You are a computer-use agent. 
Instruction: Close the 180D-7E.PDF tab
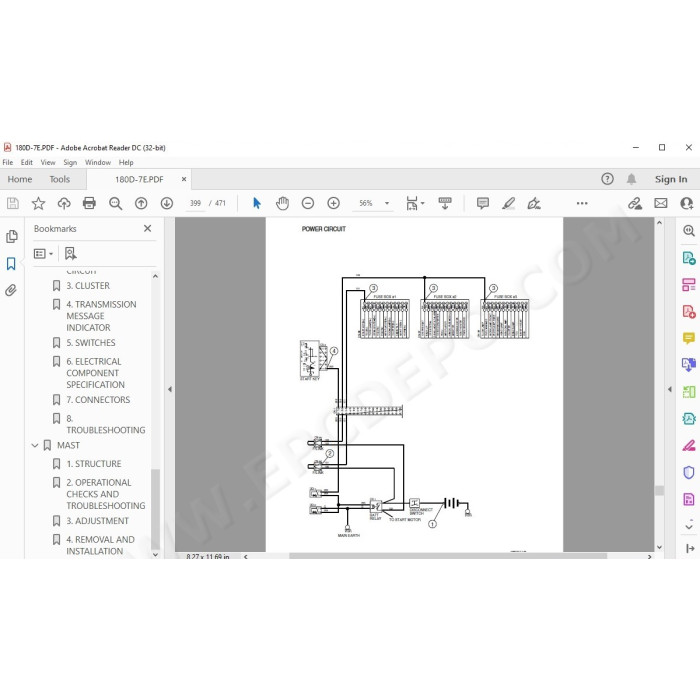click(x=184, y=179)
